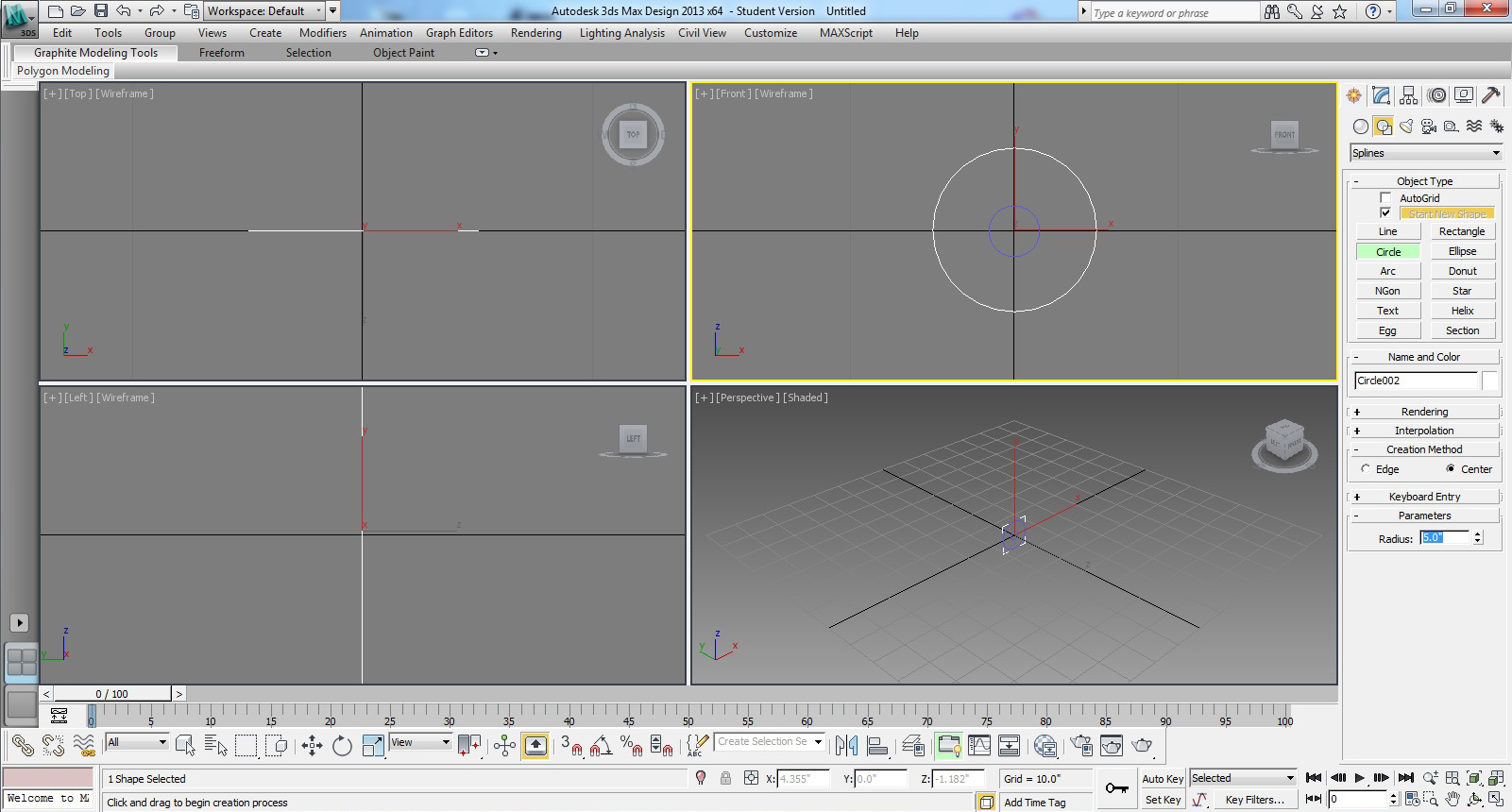The width and height of the screenshot is (1512, 812).
Task: Switch to the Freeform ribbon tab
Action: pos(222,53)
